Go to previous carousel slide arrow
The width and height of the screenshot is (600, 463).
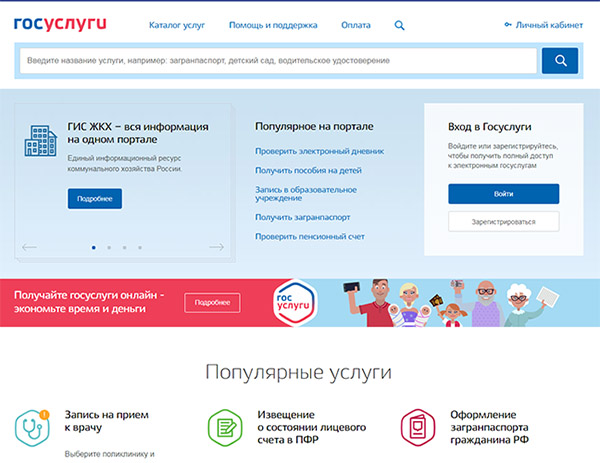(x=29, y=247)
